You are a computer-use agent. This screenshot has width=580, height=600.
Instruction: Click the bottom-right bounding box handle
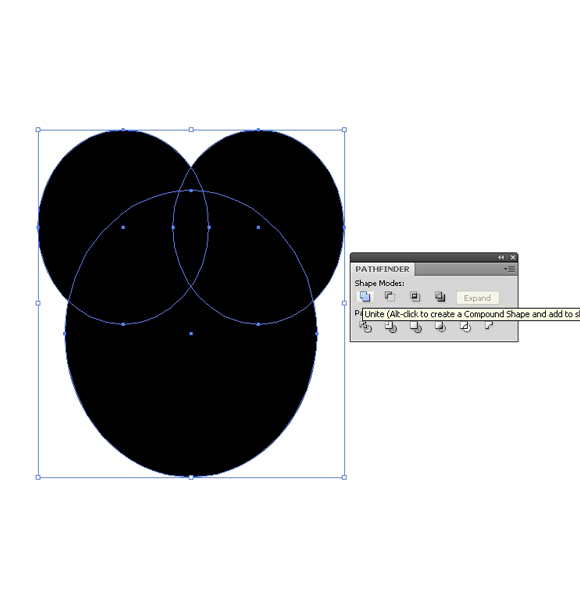click(x=344, y=477)
